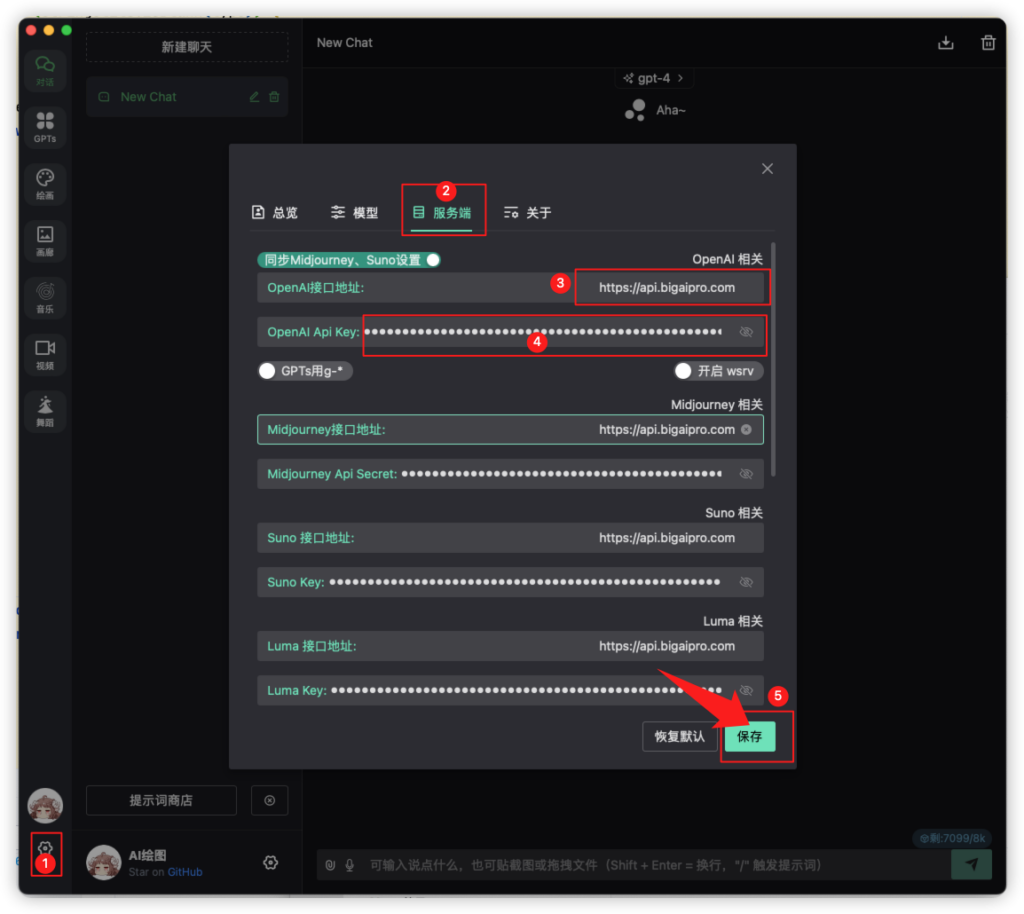Show Midjourney Api Secret eye icon
The height and width of the screenshot is (914, 1024).
[746, 474]
